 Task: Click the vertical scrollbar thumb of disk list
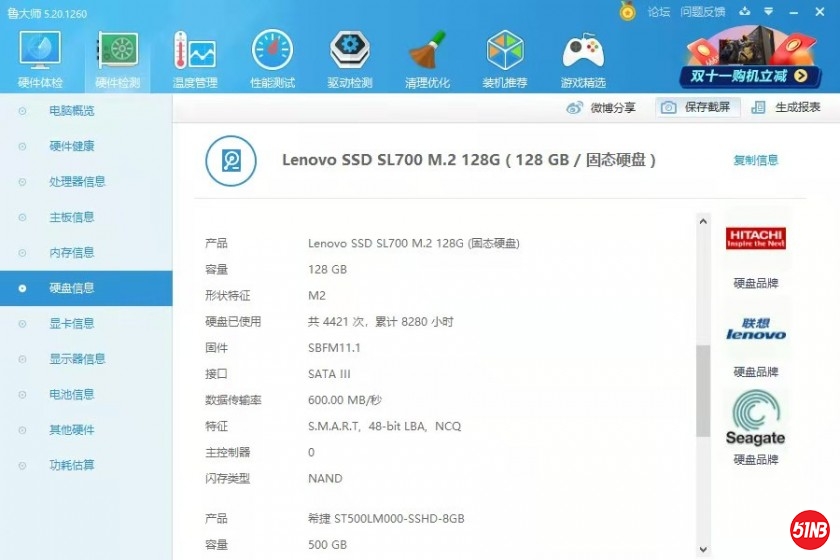pyautogui.click(x=703, y=391)
